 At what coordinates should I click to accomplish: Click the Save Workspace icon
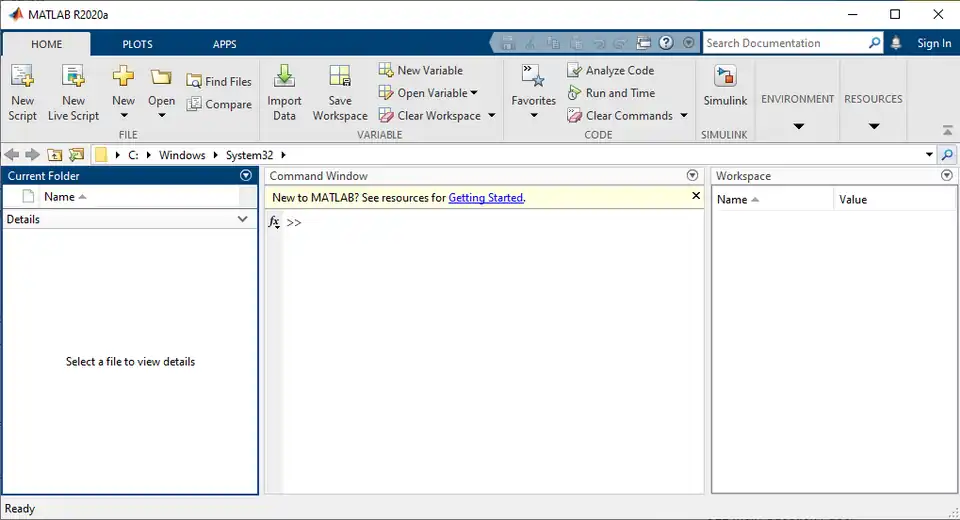[340, 77]
